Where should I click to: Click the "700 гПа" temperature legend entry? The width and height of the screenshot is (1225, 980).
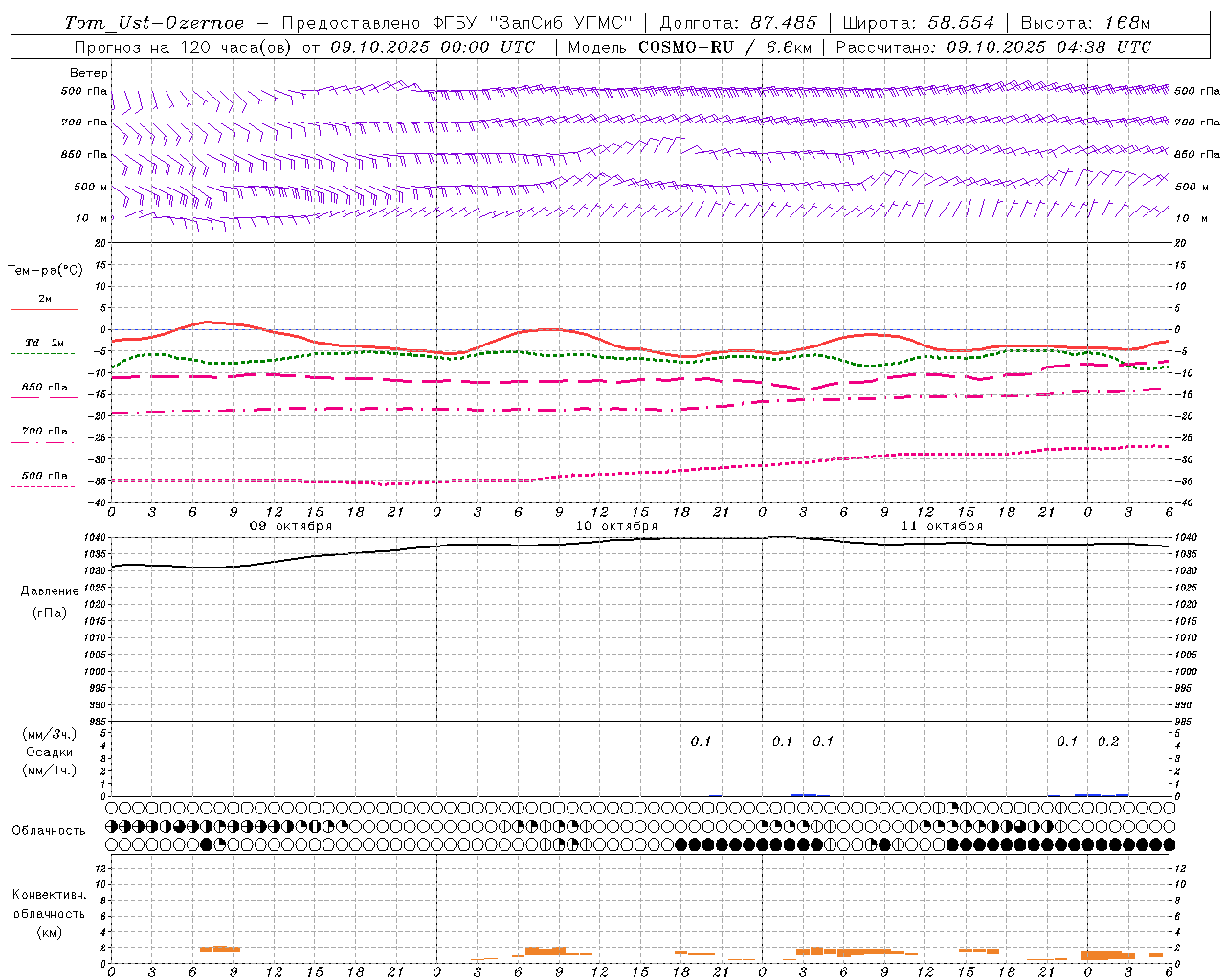click(x=45, y=432)
